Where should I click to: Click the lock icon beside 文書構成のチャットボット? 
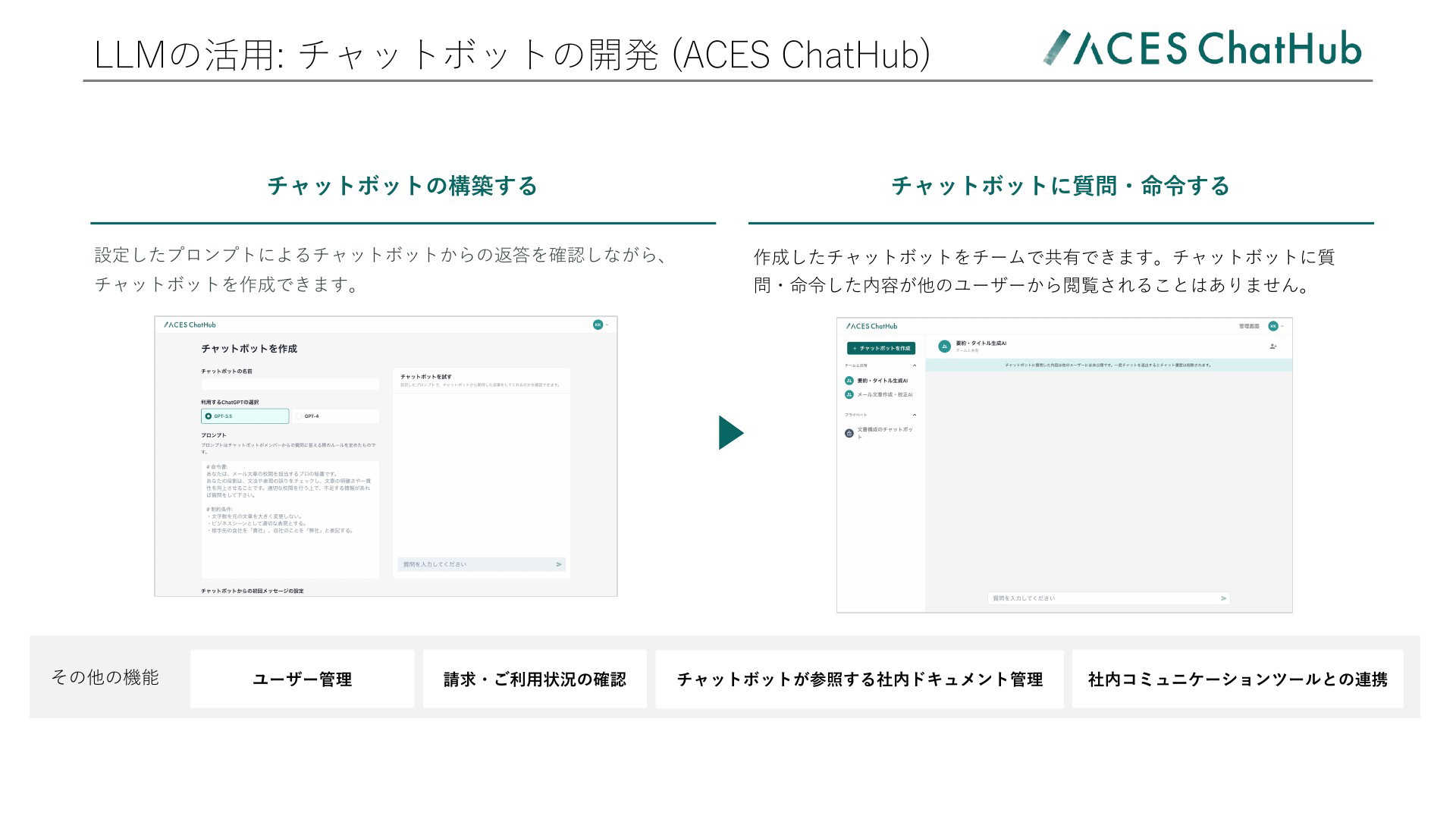(x=849, y=433)
